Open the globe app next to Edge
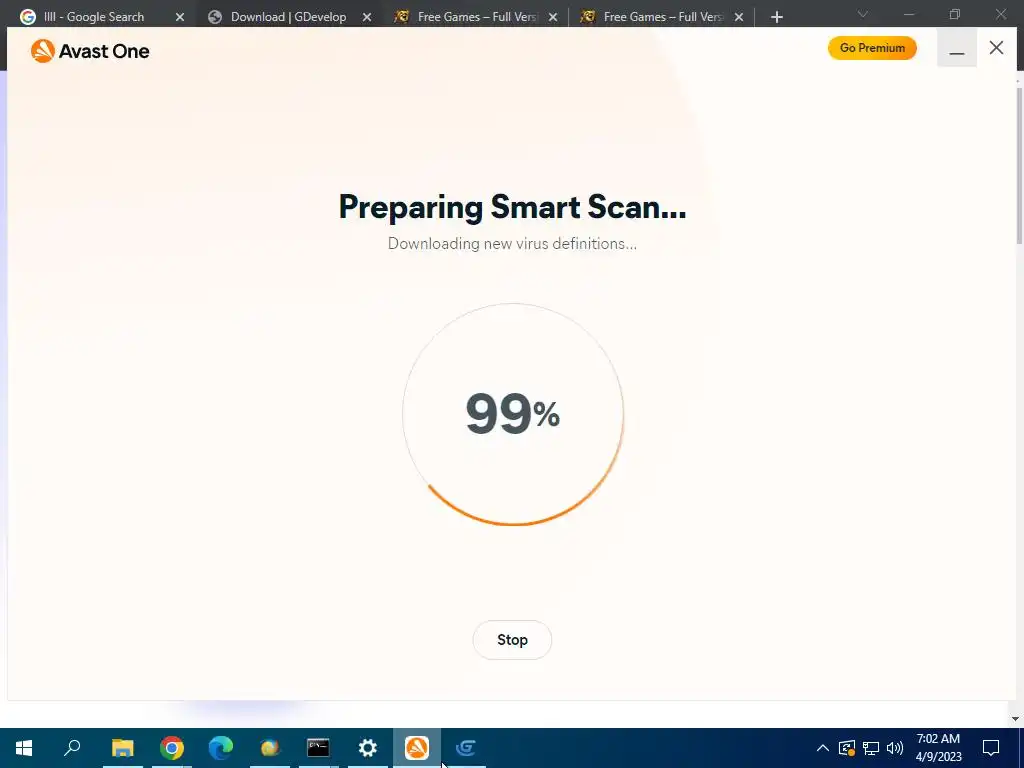The image size is (1024, 768). pyautogui.click(x=270, y=748)
